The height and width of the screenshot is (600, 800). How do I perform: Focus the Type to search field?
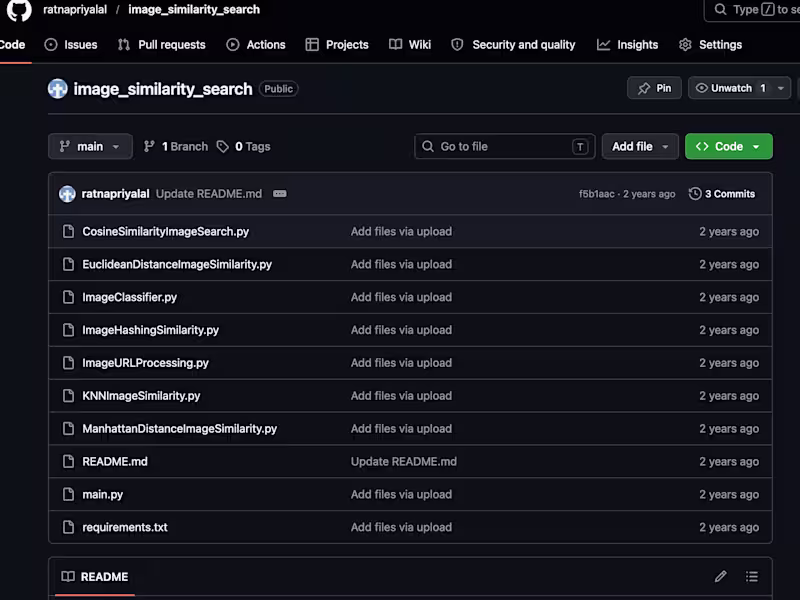point(753,10)
